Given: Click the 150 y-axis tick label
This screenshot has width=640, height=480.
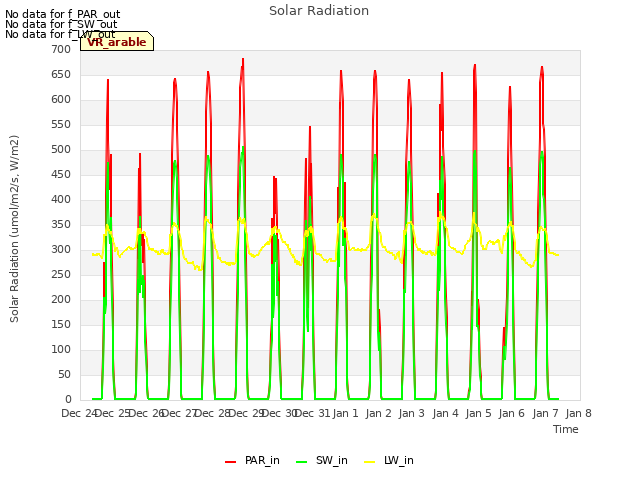Looking at the screenshot, I should pos(61,325).
